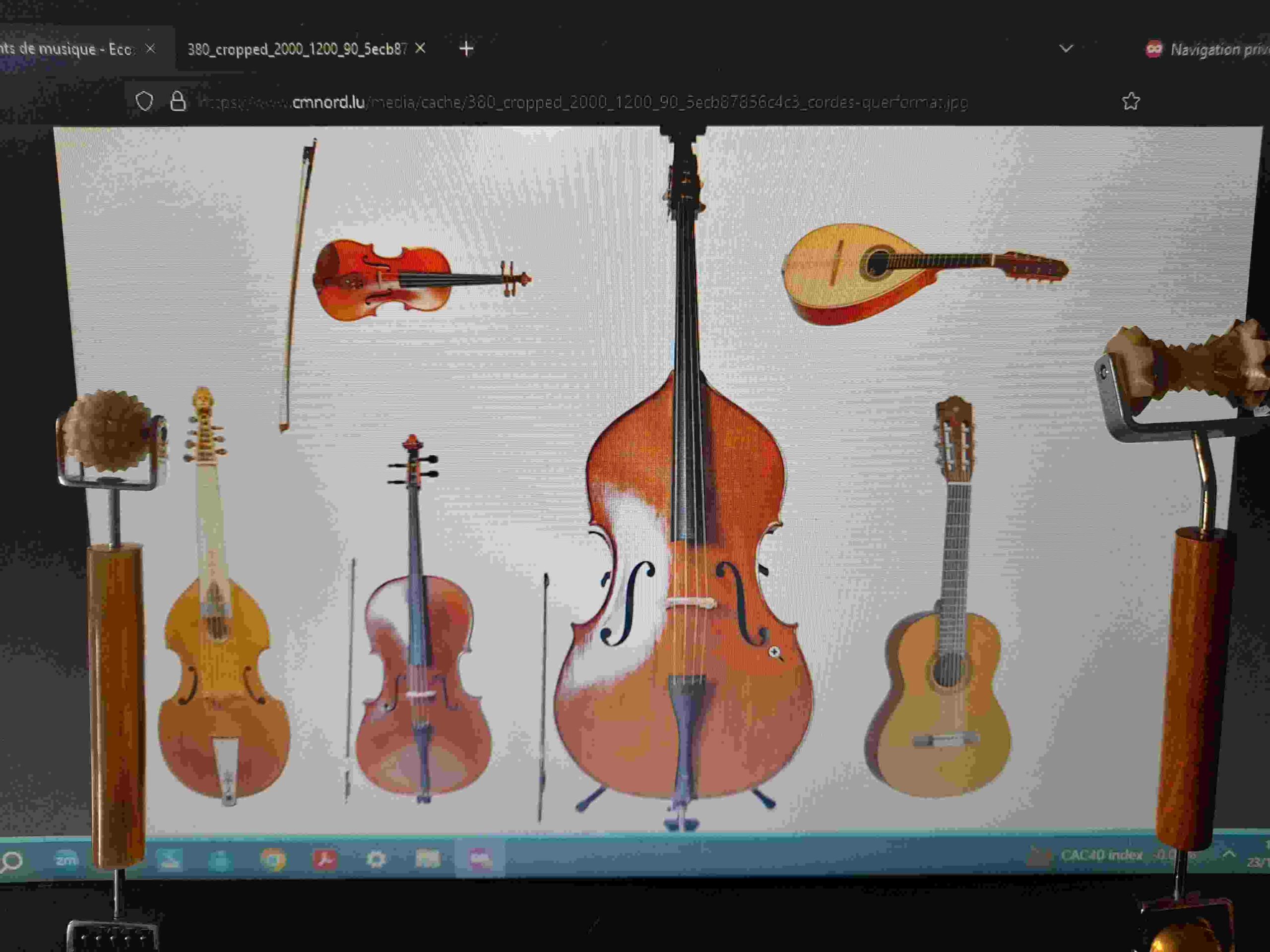The image size is (1270, 952).
Task: Close the 'de musique - Eco' tab
Action: pyautogui.click(x=150, y=48)
